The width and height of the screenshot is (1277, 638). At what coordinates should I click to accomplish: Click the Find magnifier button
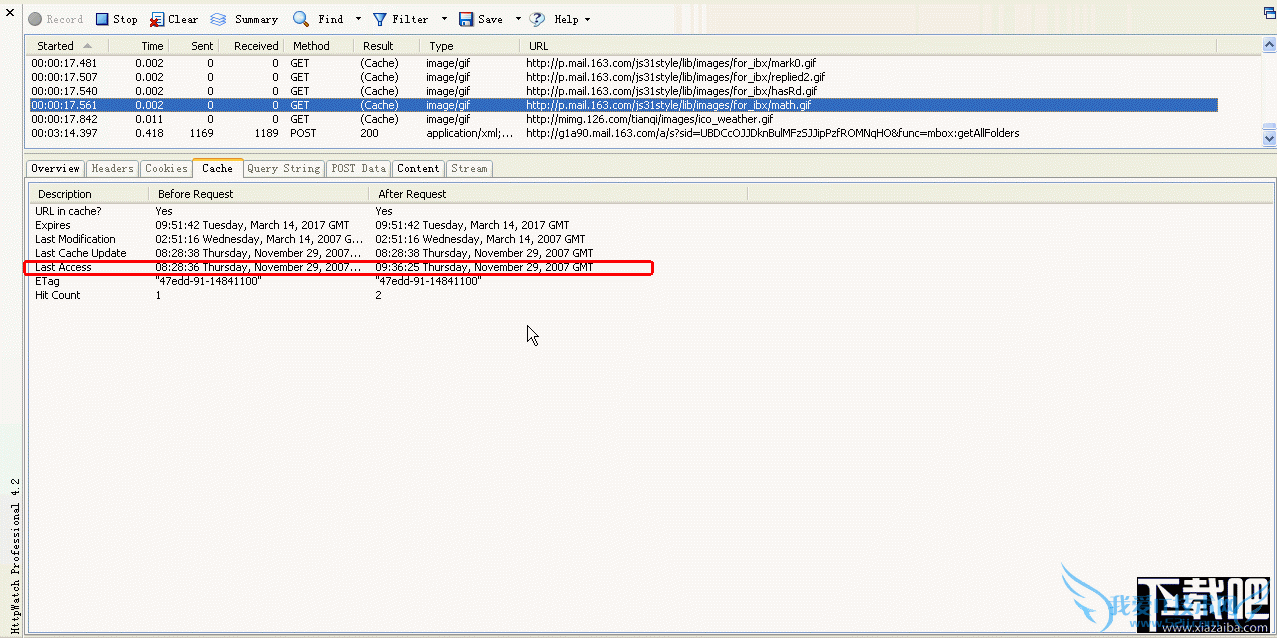point(318,19)
